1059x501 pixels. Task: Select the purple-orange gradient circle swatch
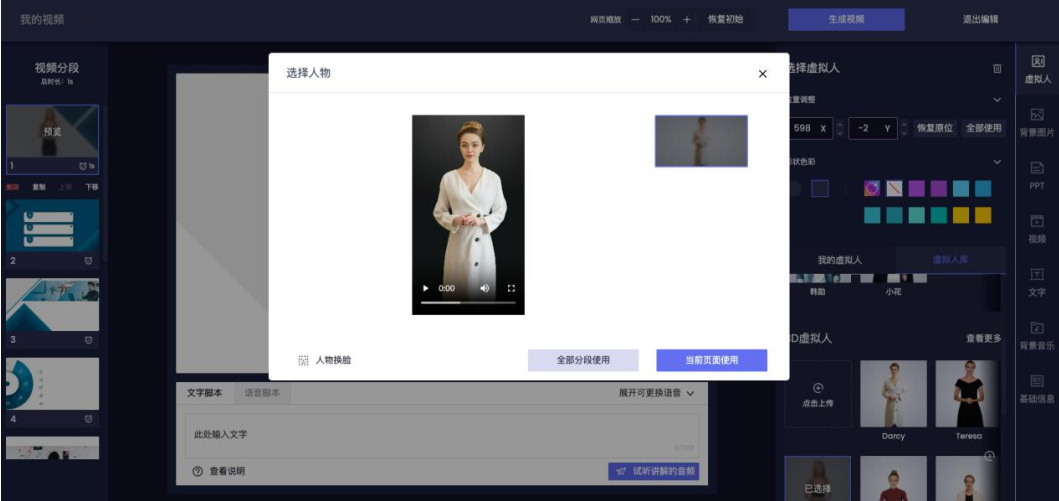[x=872, y=188]
